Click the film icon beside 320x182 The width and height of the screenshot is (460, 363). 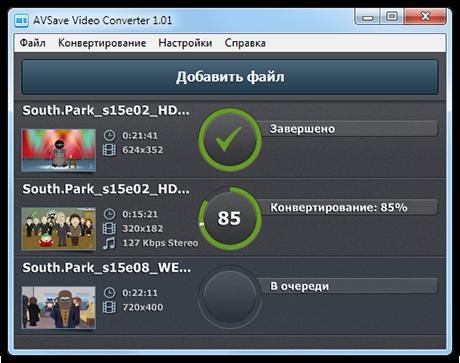pos(109,229)
